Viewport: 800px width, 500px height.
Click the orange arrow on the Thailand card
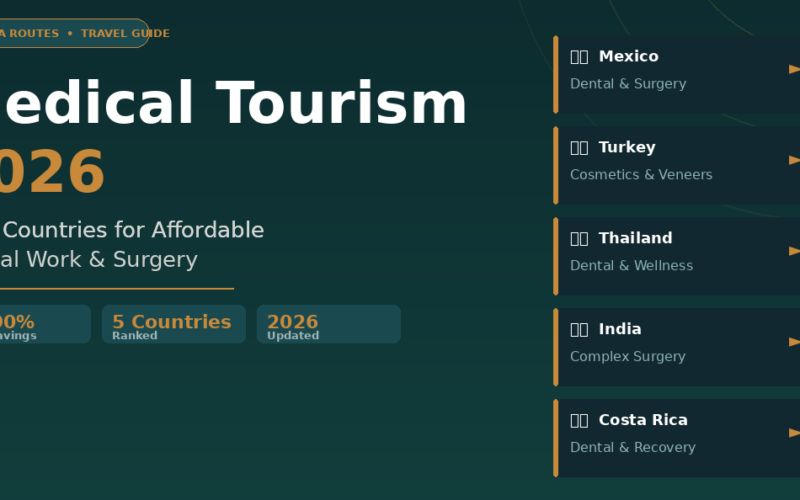[794, 251]
